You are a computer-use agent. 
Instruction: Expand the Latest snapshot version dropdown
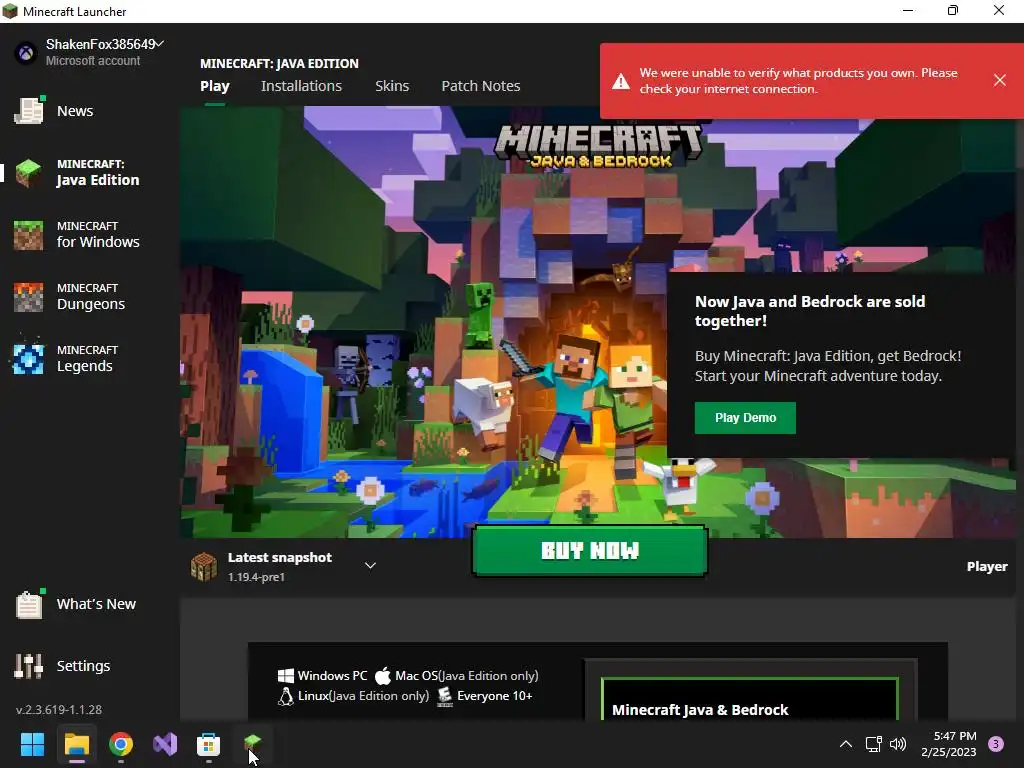tap(370, 566)
